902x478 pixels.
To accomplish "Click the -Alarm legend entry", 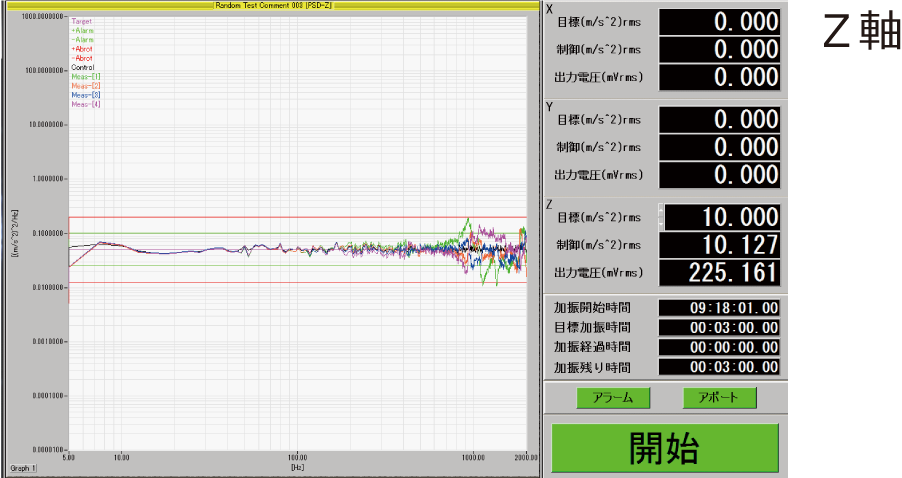I will tap(83, 40).
